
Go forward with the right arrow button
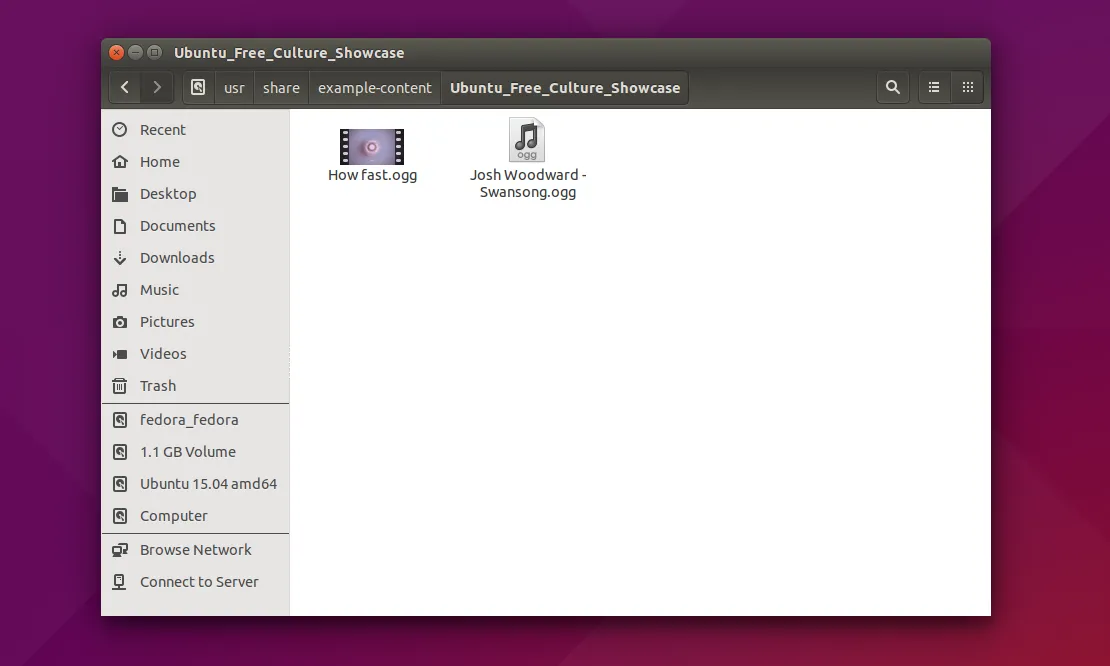click(157, 88)
